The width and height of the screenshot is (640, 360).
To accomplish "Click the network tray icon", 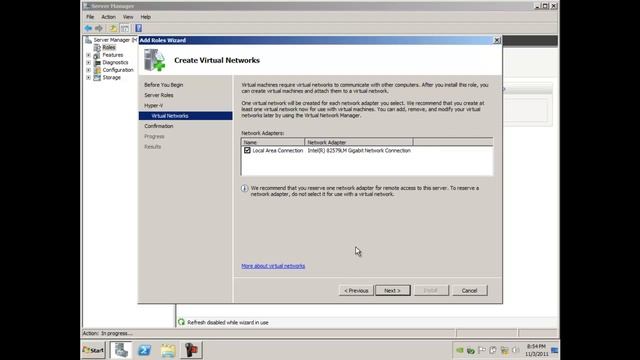I will coord(504,350).
